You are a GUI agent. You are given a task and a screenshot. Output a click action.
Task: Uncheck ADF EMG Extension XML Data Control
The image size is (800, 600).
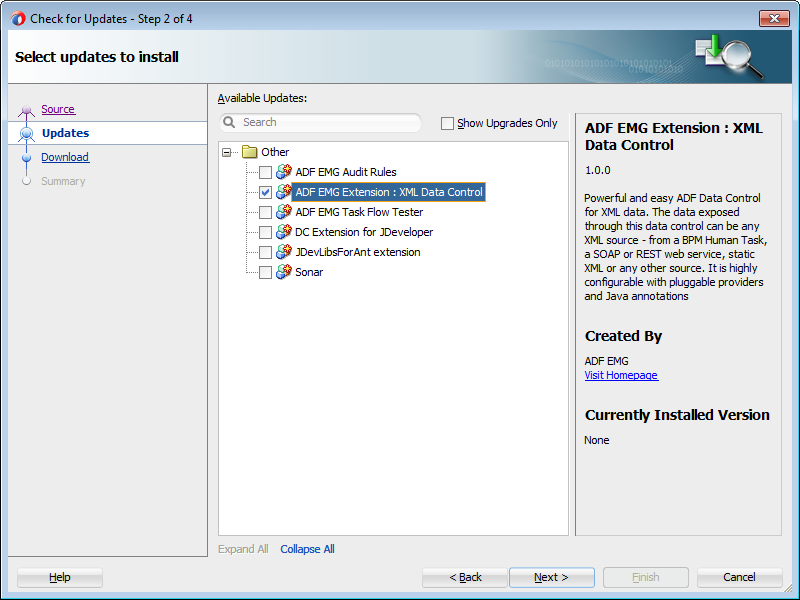click(265, 192)
